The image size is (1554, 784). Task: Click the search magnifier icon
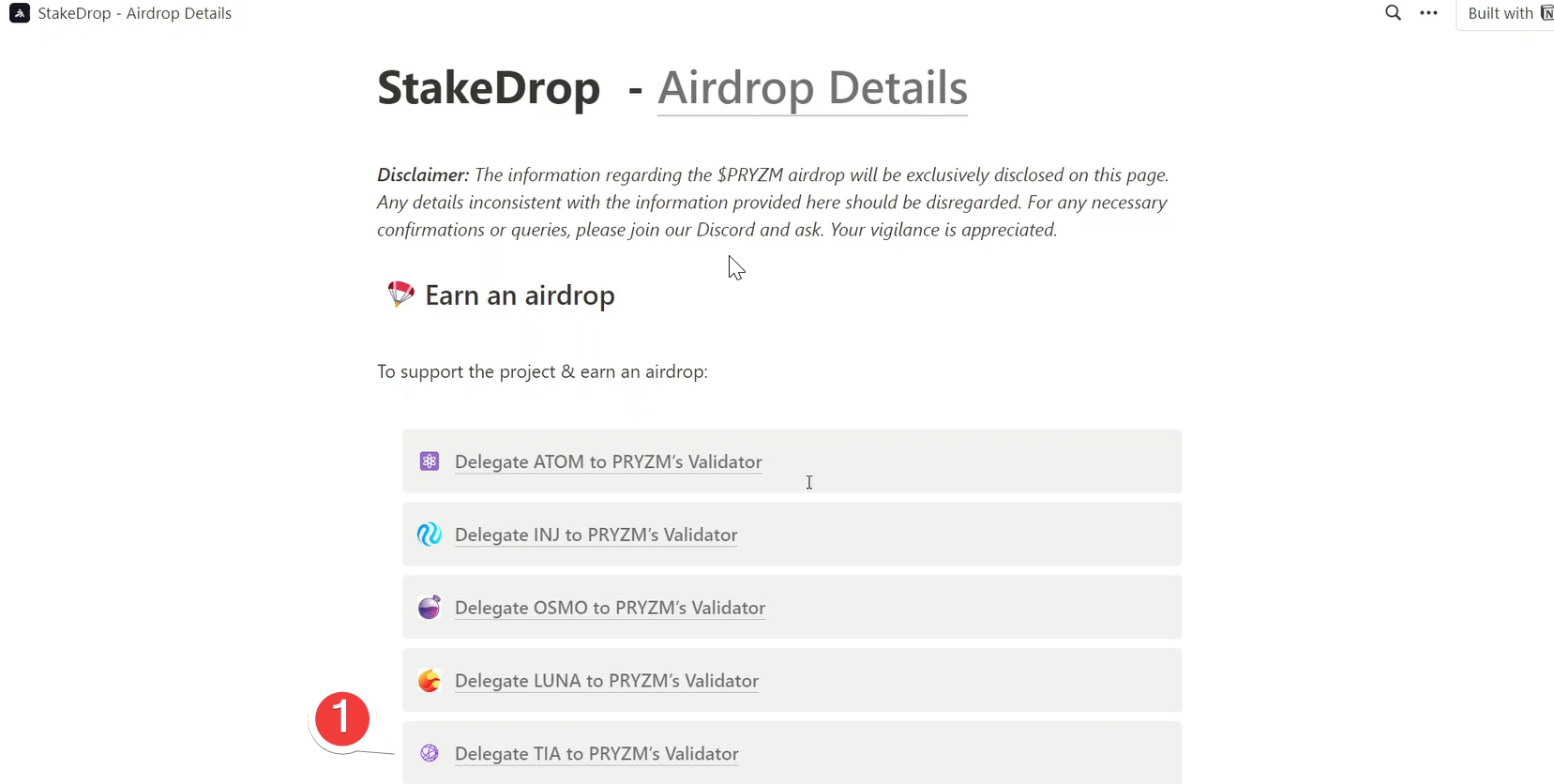[x=1394, y=13]
